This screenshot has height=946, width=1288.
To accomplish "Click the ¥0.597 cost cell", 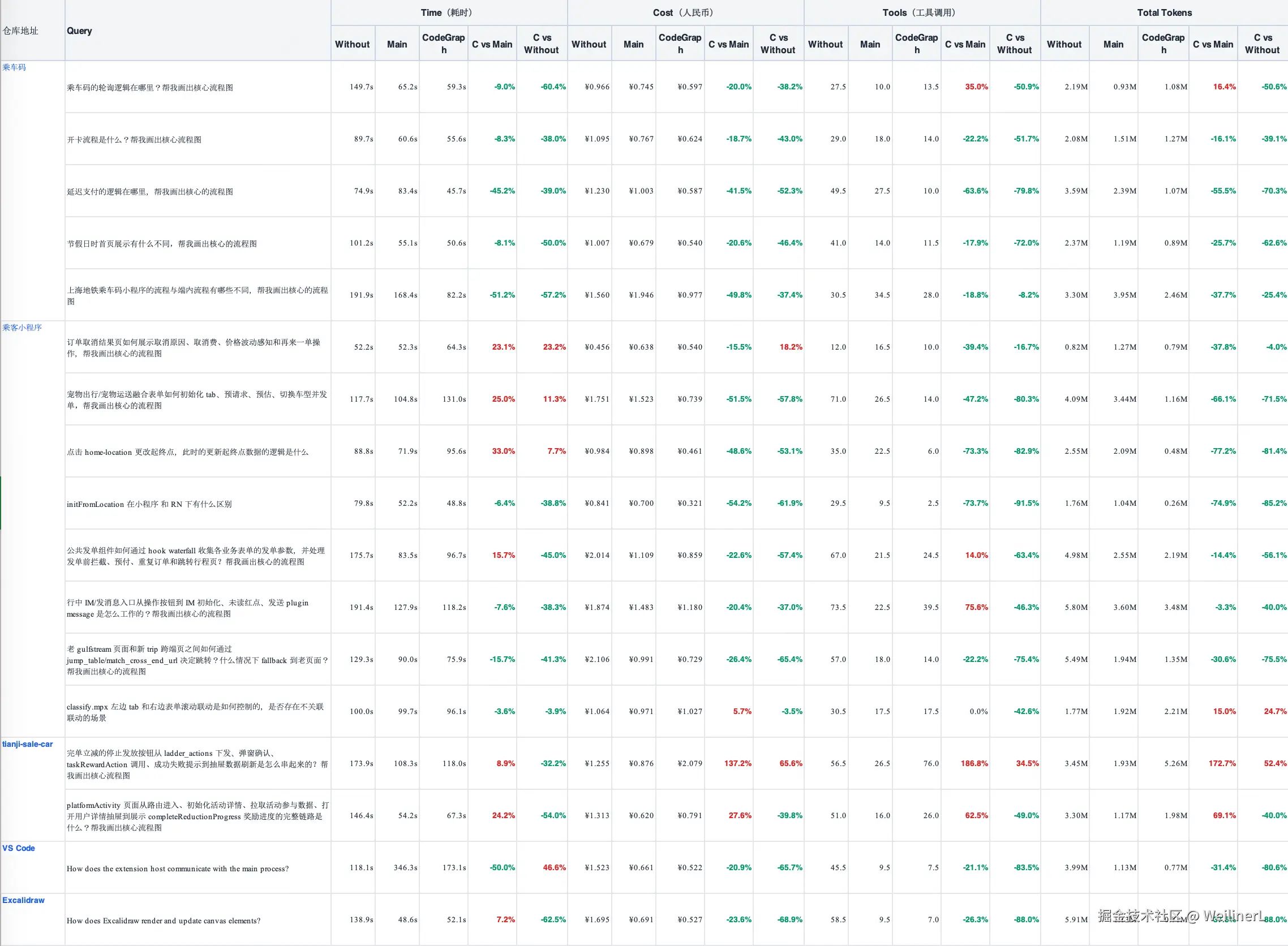I will click(690, 87).
